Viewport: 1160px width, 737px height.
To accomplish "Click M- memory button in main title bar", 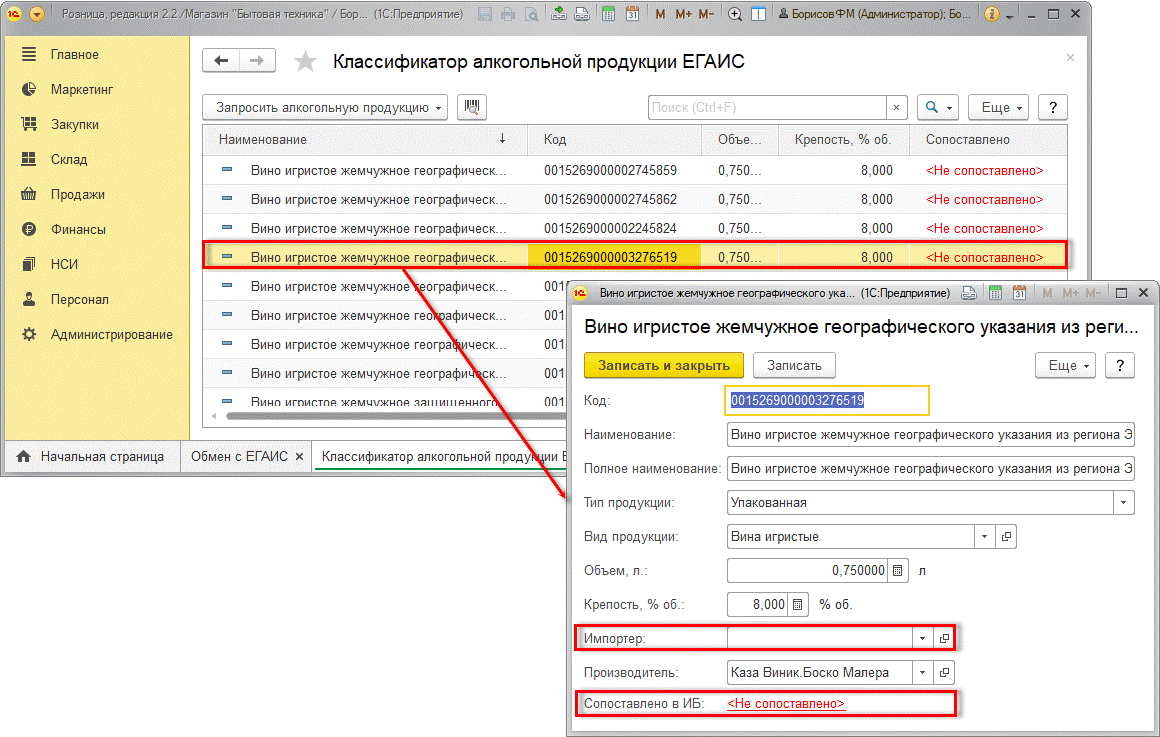I will 707,14.
